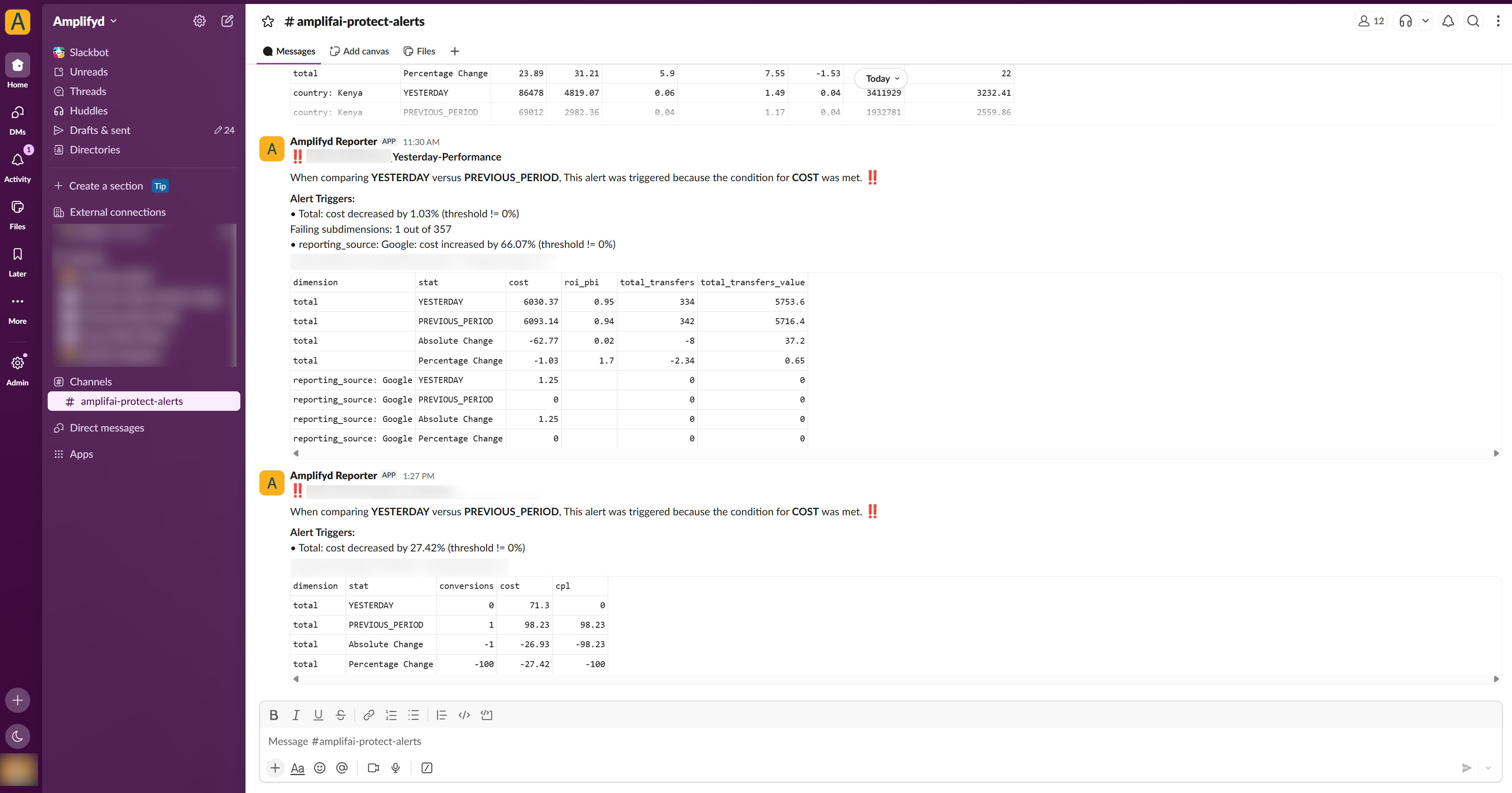Open Threads view
The image size is (1512, 793).
144,91
